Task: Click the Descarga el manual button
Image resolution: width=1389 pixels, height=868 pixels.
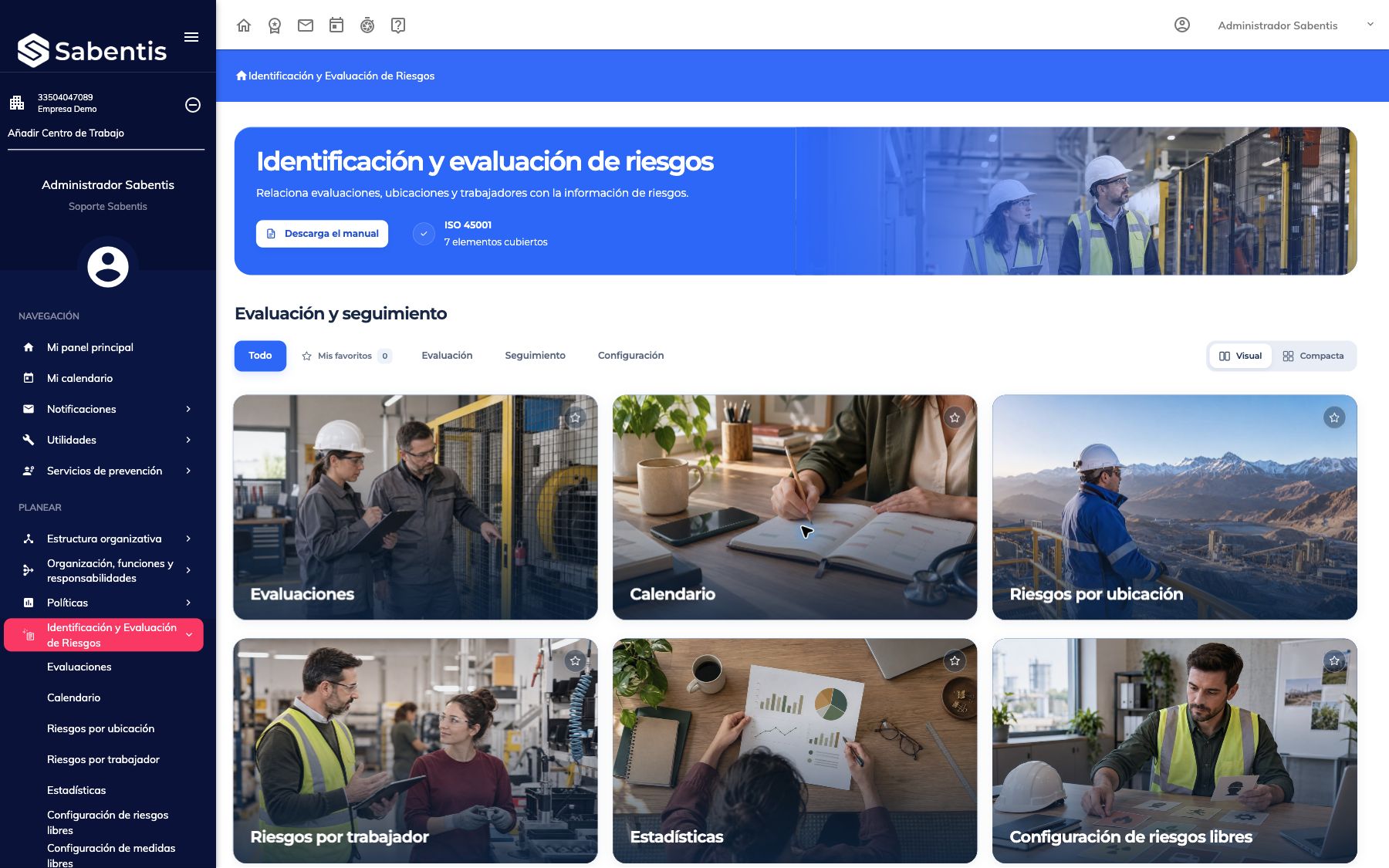Action: click(323, 234)
